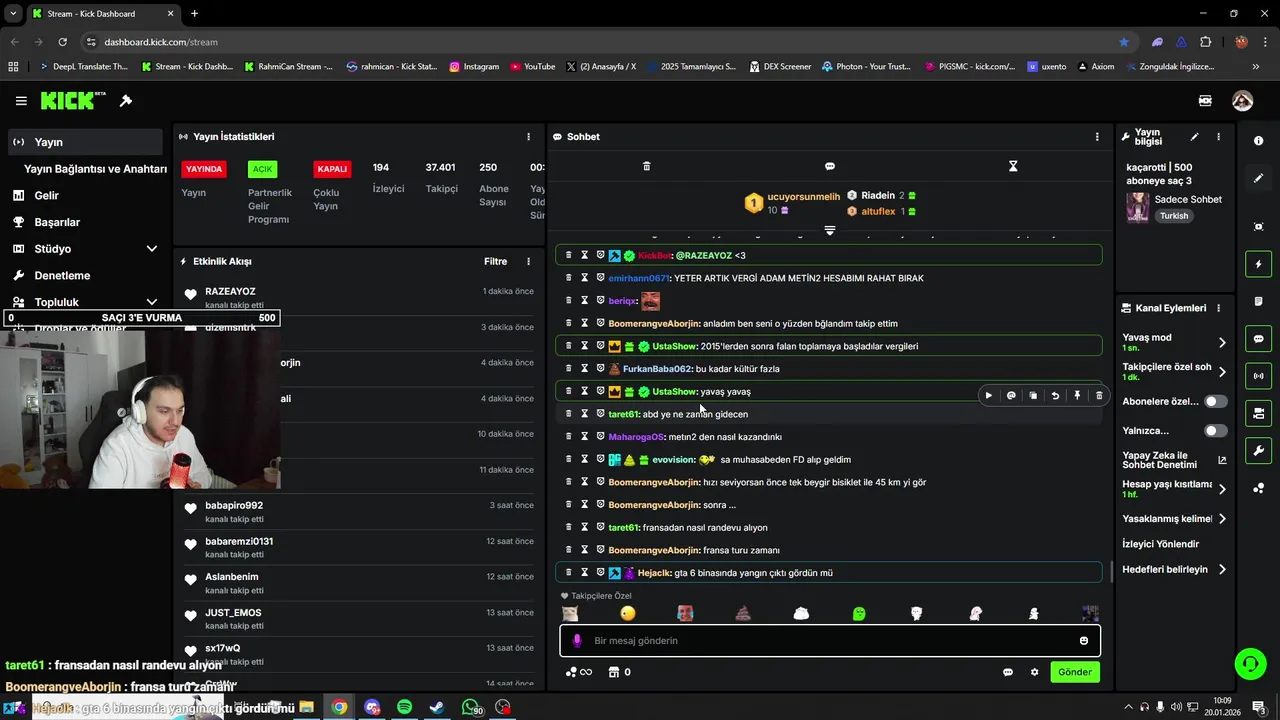Screen dimensions: 1280x720
Task: Click the wrench icon in right sidebar
Action: (1258, 451)
